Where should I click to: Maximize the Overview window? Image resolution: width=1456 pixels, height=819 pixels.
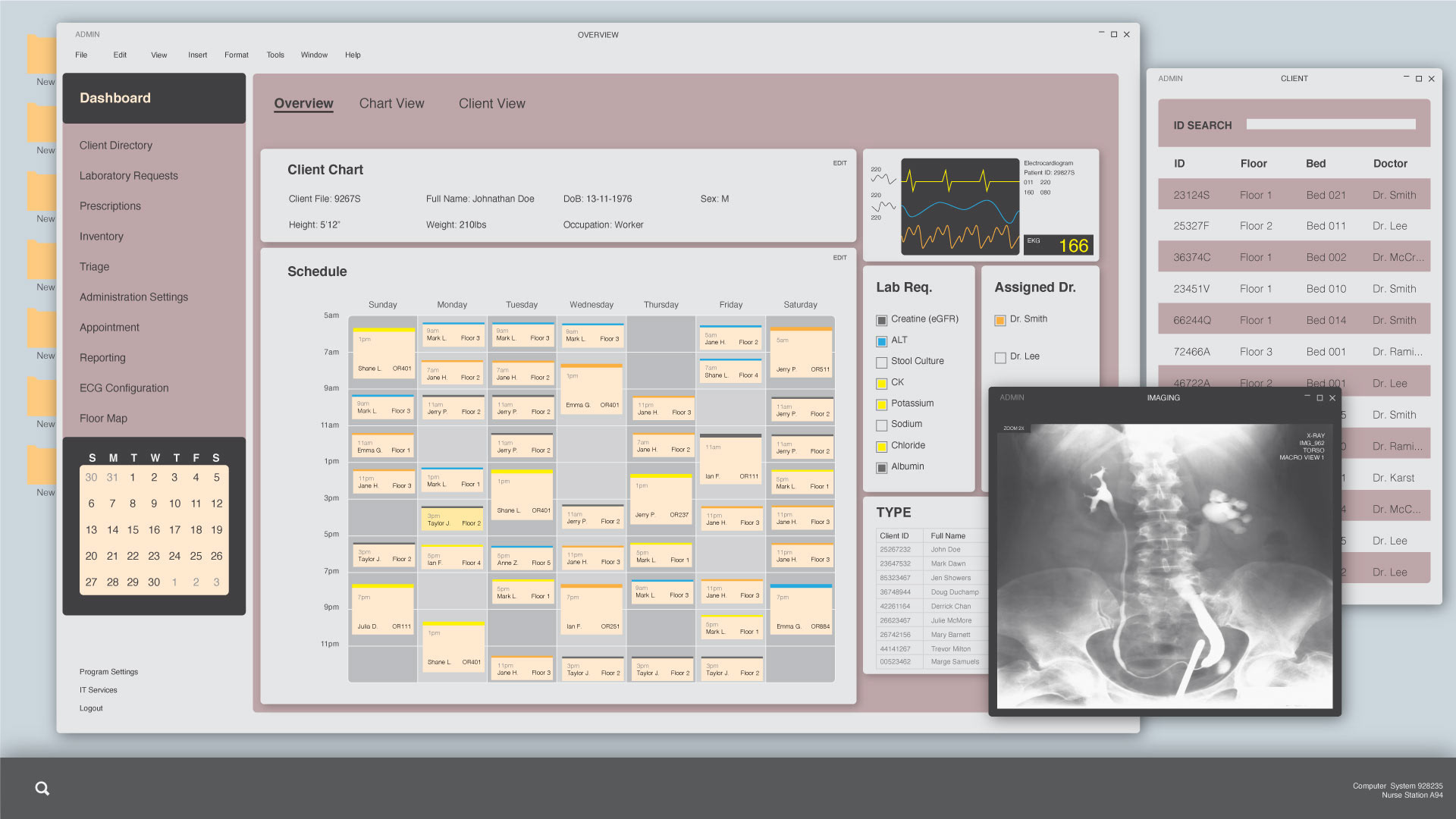tap(1113, 34)
